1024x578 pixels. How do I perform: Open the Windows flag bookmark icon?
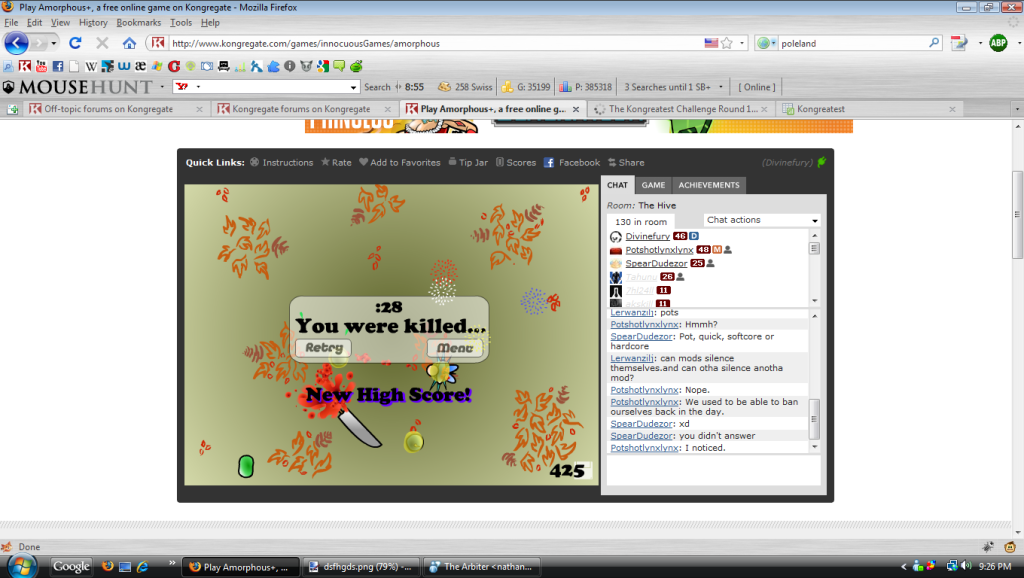[x=157, y=66]
